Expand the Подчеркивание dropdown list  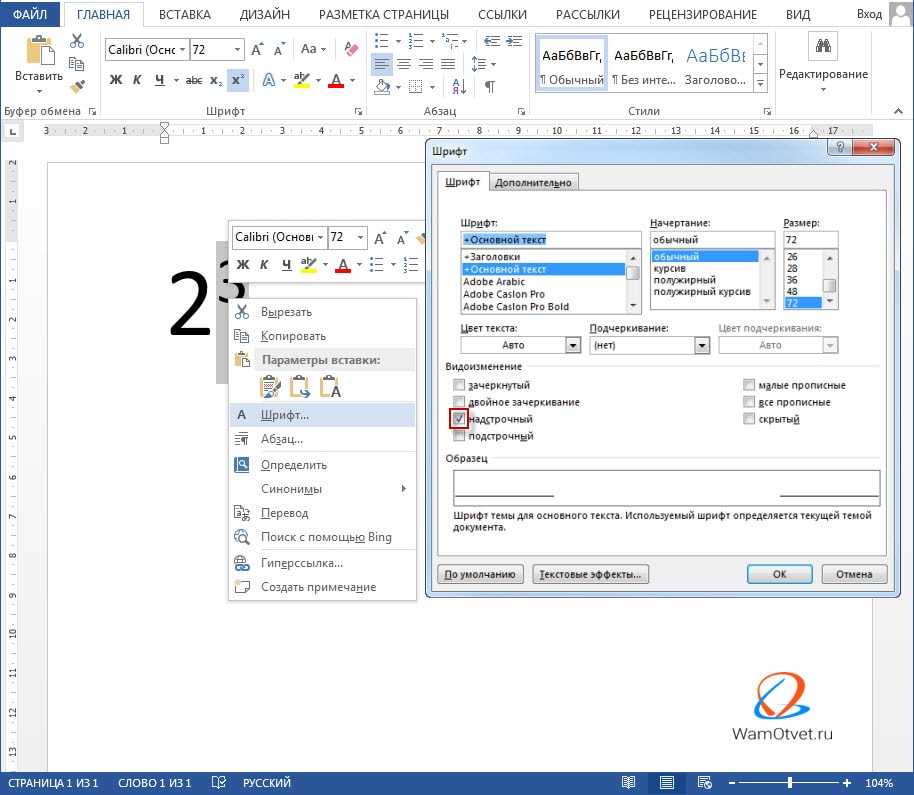tap(701, 345)
